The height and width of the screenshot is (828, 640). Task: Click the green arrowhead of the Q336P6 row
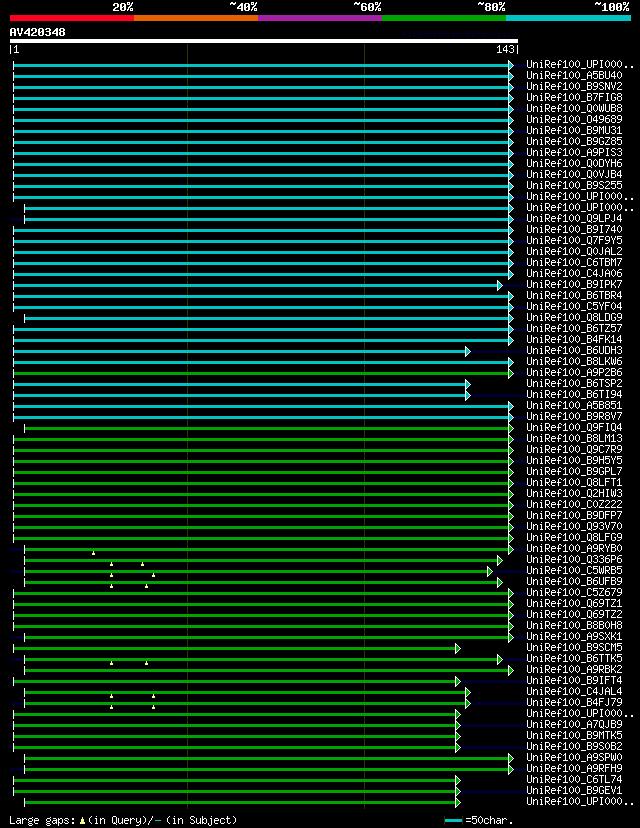point(500,560)
